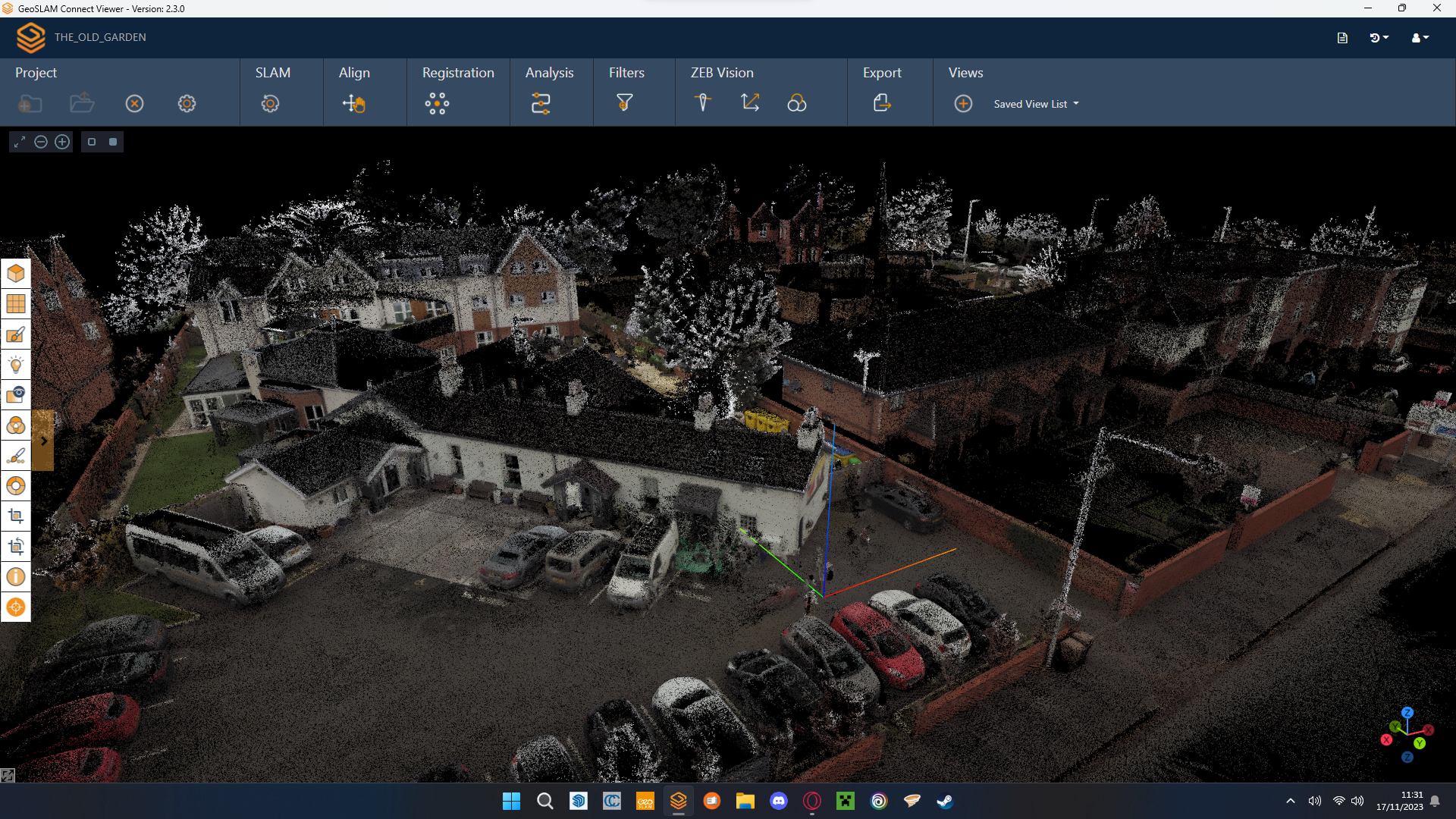Screen dimensions: 1456x819
Task: Click the add saved view plus button
Action: [x=963, y=104]
